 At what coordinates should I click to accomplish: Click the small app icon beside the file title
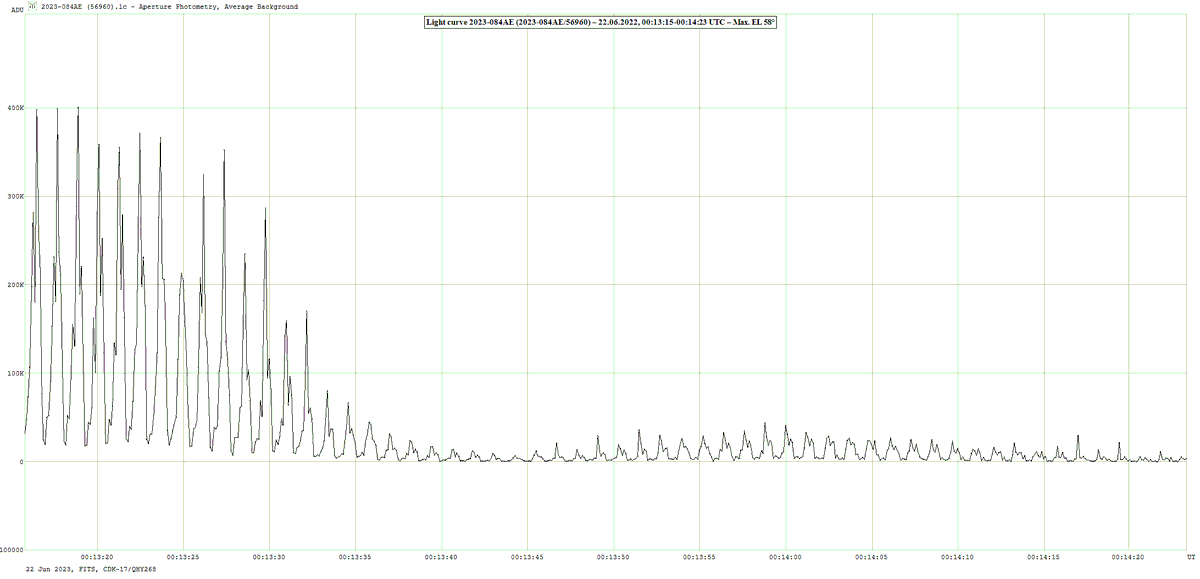click(31, 6)
